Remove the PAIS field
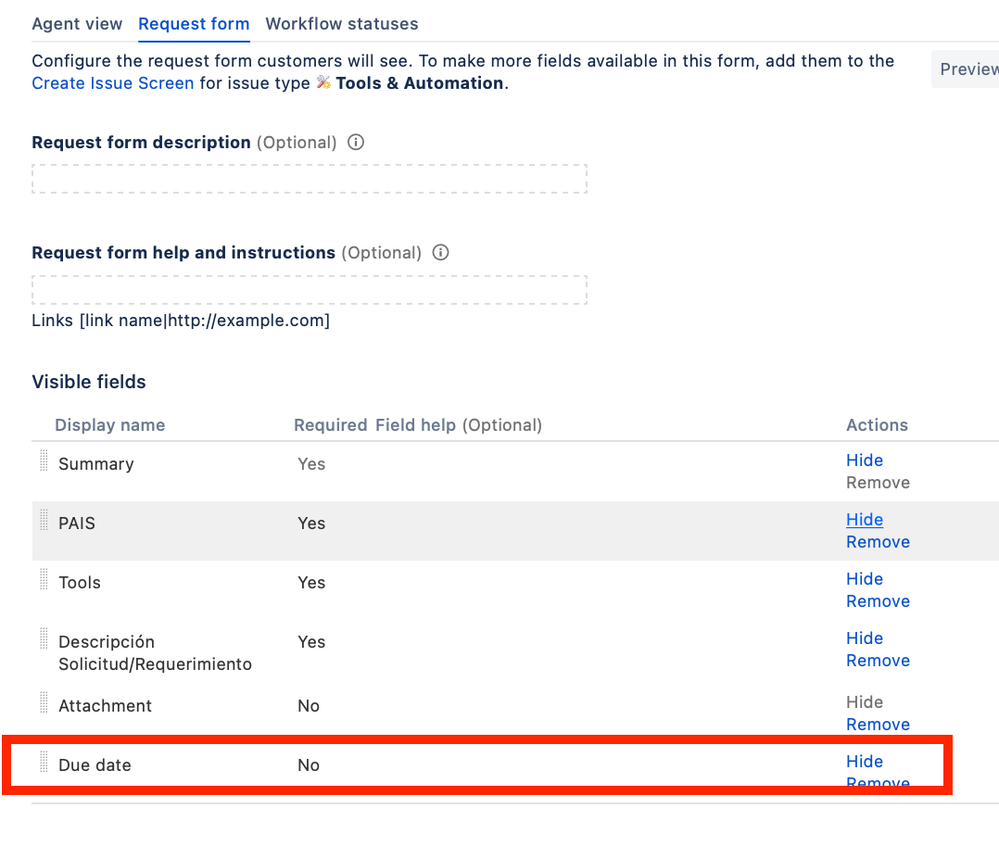 click(877, 542)
